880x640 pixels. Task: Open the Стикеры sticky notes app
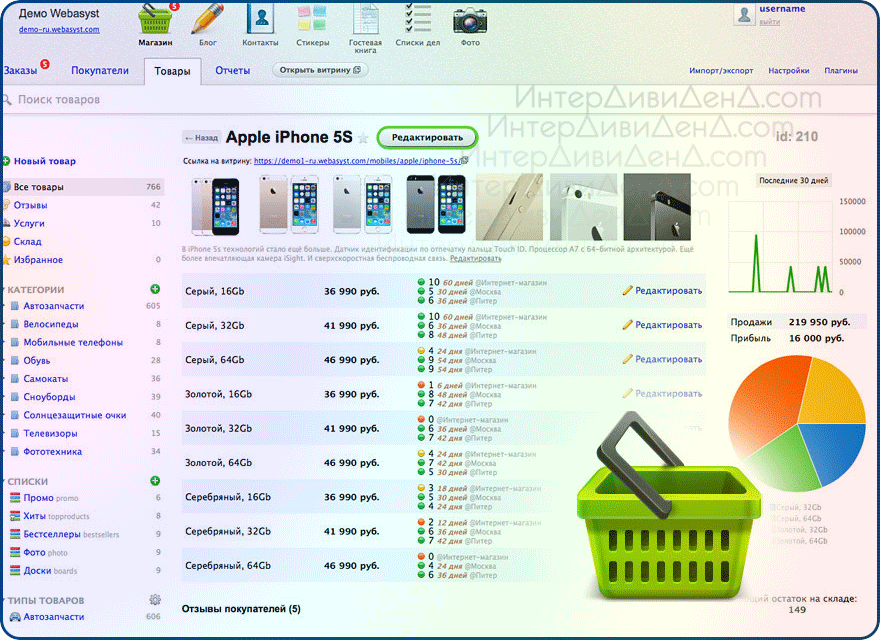coord(312,19)
